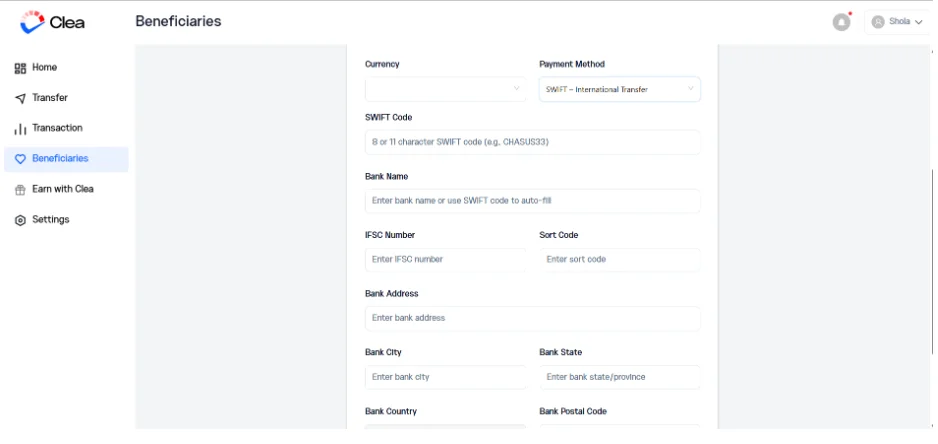938x444 pixels.
Task: Click the Sort Code input field
Action: pyautogui.click(x=620, y=260)
